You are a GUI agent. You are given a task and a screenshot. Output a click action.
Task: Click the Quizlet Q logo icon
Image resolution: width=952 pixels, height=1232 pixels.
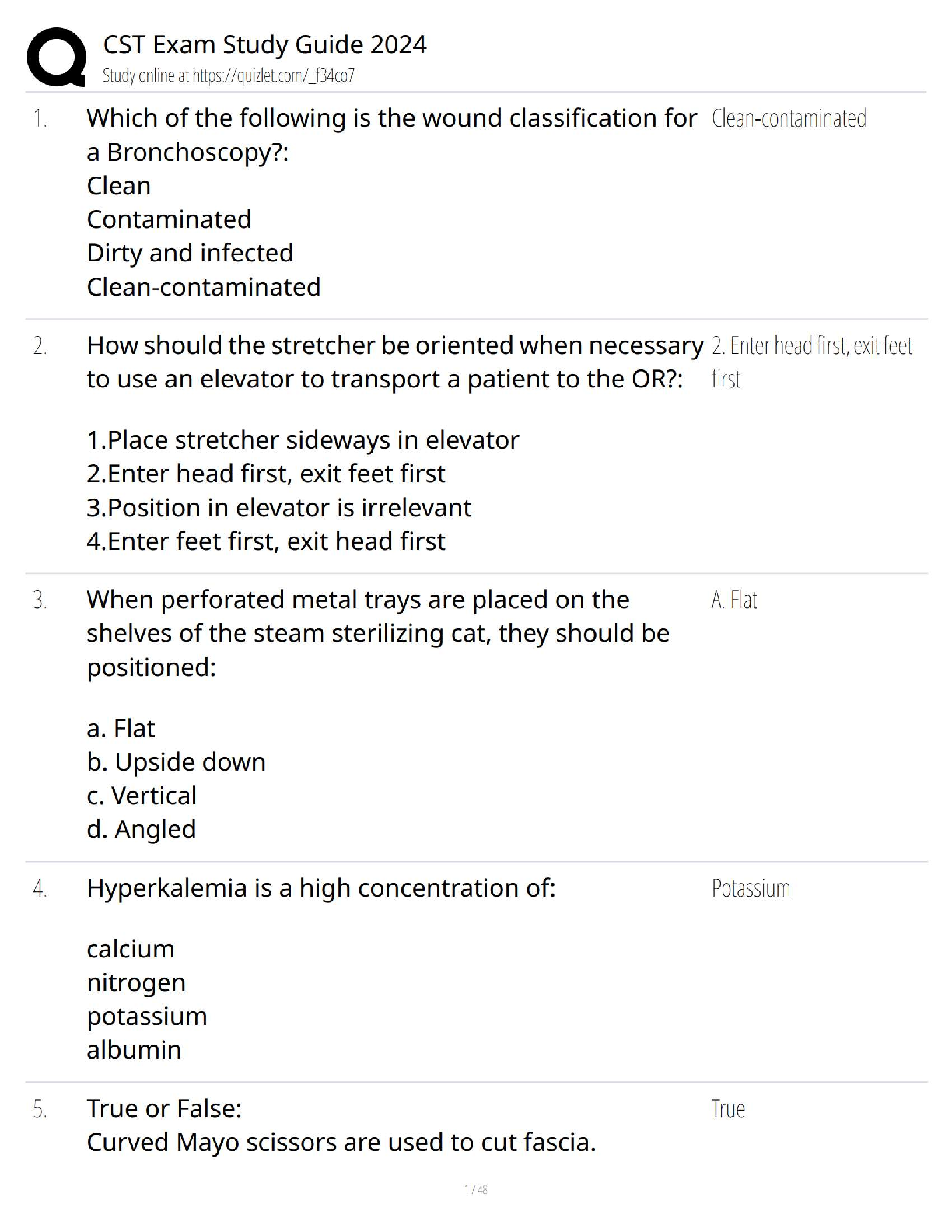(55, 57)
